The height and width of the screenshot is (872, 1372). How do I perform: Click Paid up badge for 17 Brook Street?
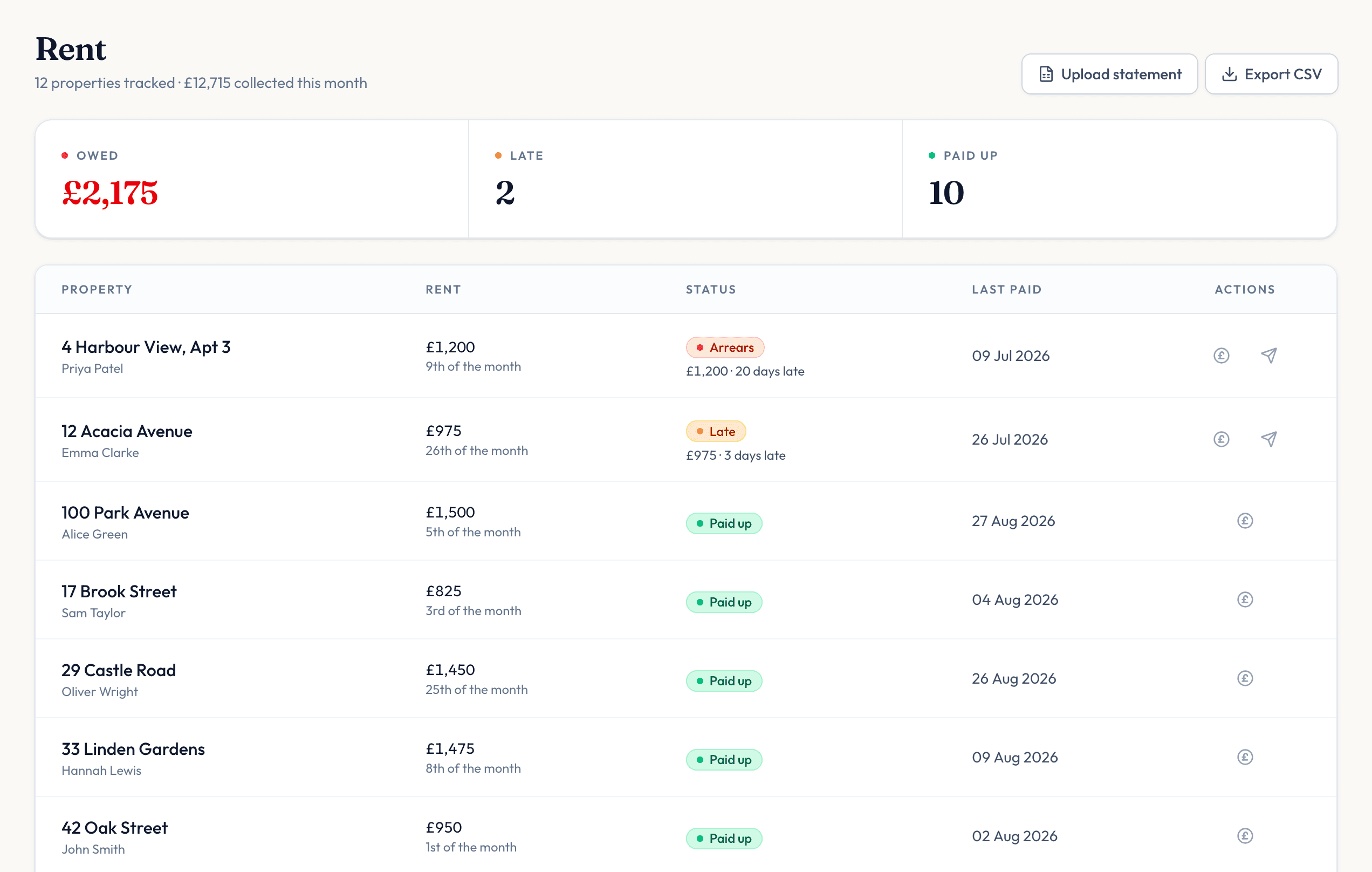[724, 602]
